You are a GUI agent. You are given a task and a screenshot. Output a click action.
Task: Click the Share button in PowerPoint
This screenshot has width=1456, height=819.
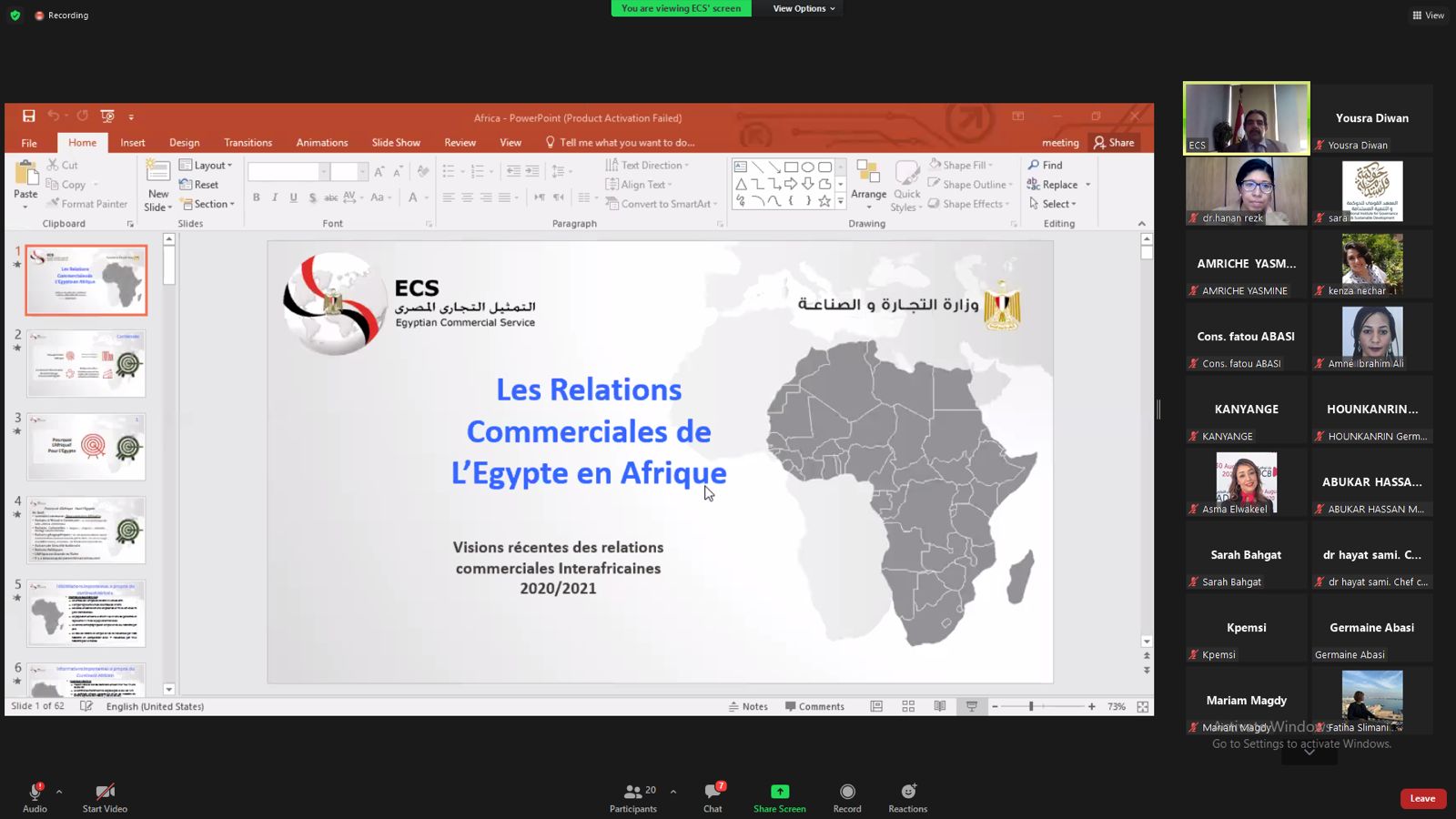coord(1114,143)
